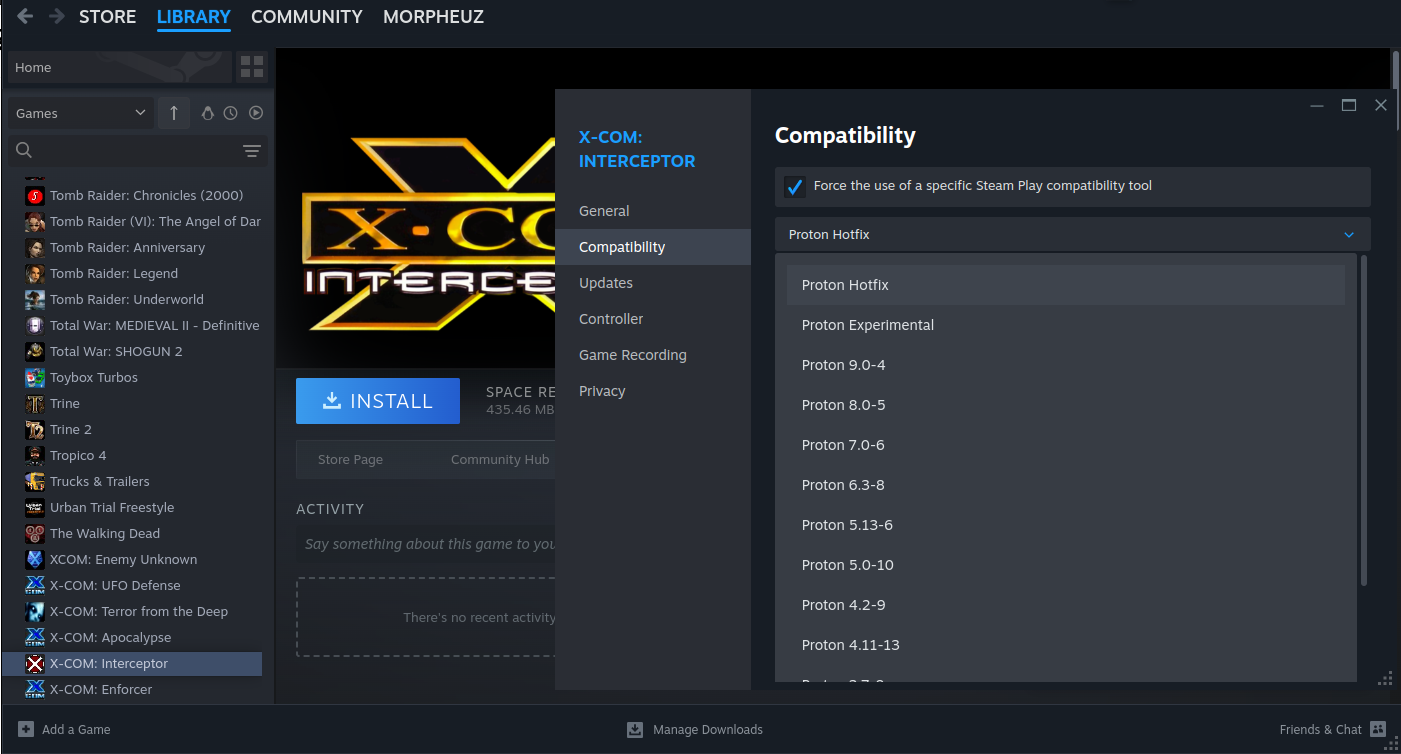Choose Proton 5.0-10 option
The height and width of the screenshot is (754, 1401).
tap(1066, 565)
